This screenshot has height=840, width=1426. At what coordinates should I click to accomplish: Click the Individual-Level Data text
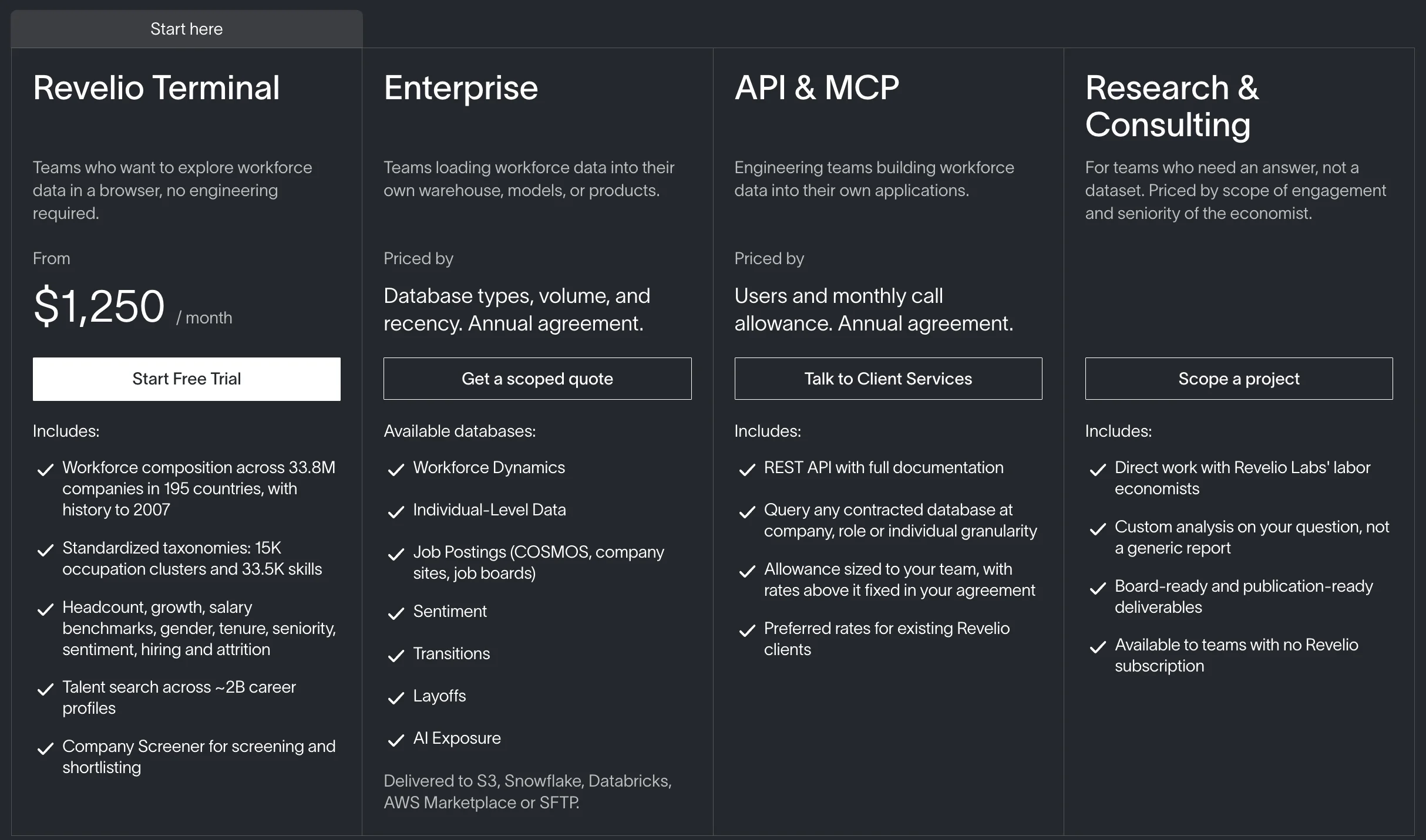pyautogui.click(x=489, y=510)
